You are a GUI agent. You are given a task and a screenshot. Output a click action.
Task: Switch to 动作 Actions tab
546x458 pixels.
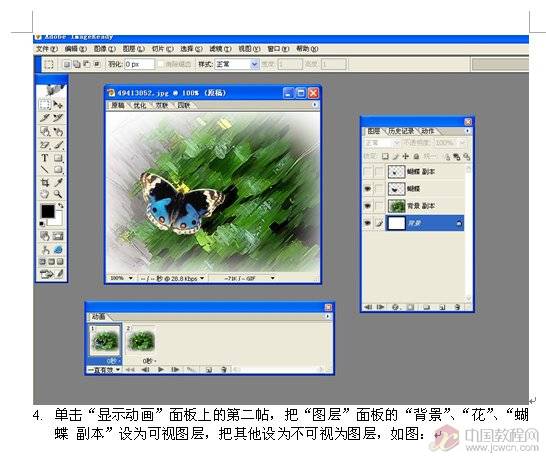(x=428, y=131)
